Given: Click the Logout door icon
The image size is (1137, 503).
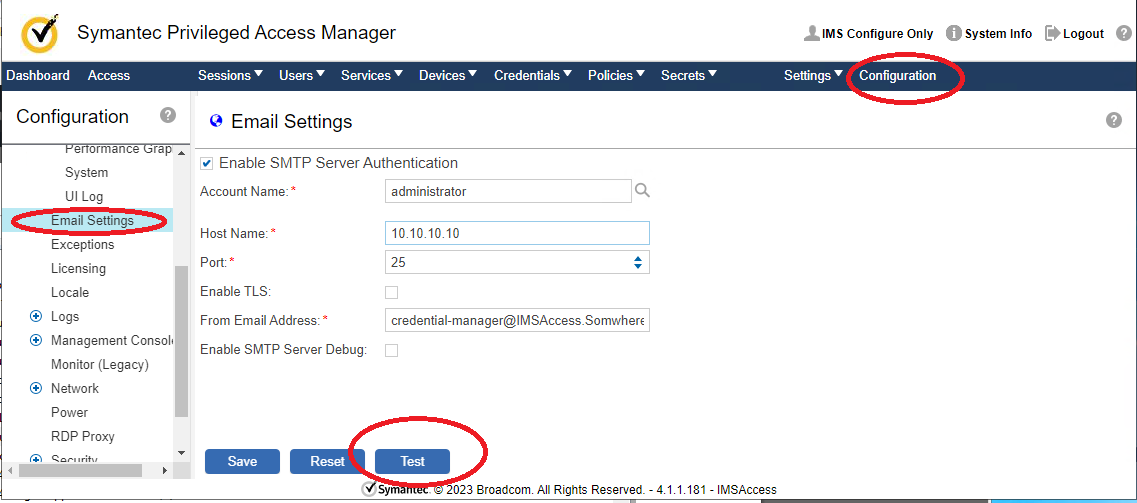Looking at the screenshot, I should [x=1052, y=33].
